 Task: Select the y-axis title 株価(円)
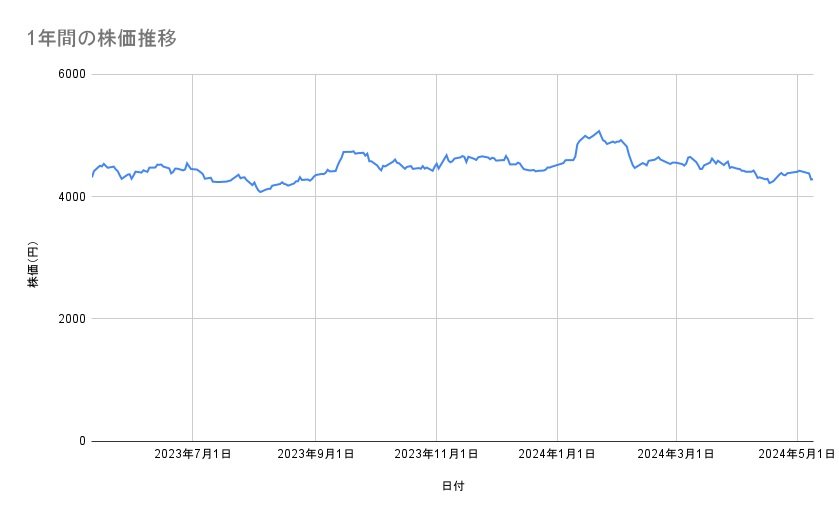pyautogui.click(x=33, y=265)
